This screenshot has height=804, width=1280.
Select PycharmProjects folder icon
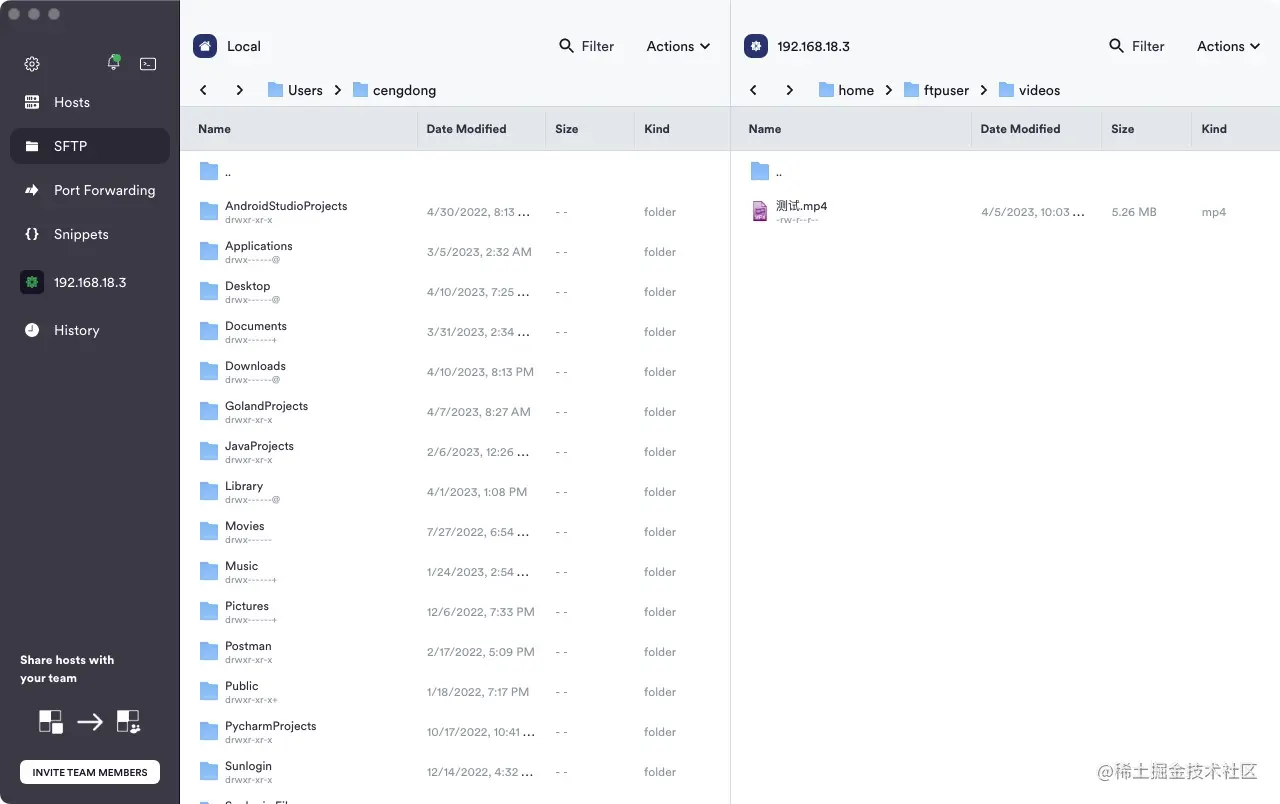[209, 731]
